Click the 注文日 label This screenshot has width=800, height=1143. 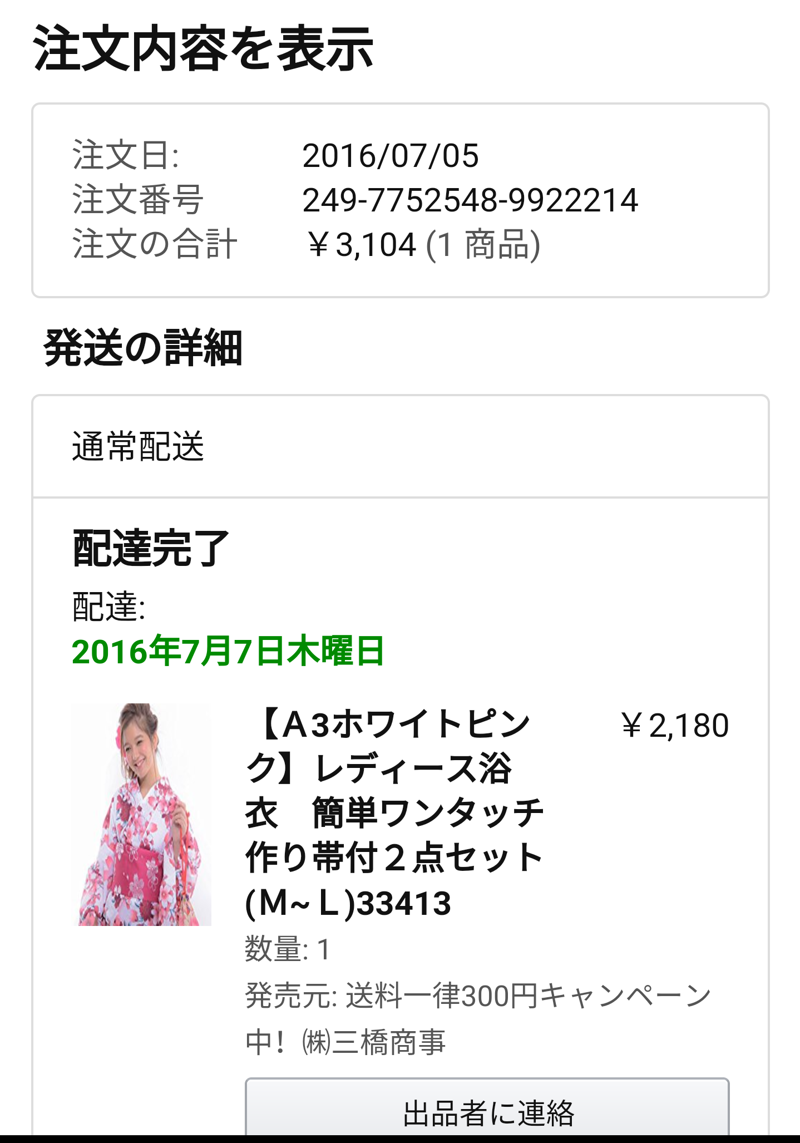click(x=125, y=155)
